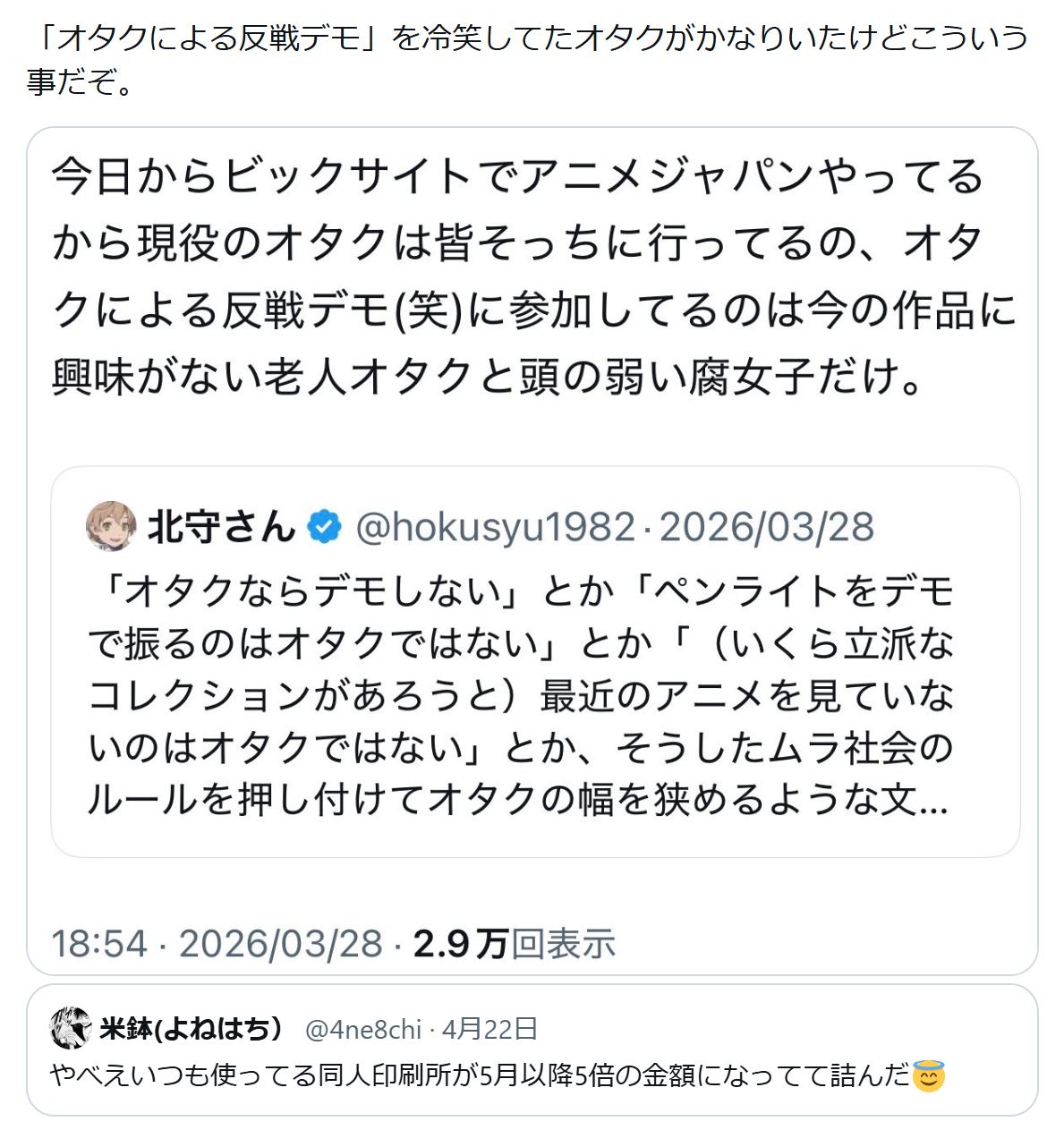1064x1130 pixels.
Task: Click the line ending 腐女子だけ。
Action: pos(487,377)
